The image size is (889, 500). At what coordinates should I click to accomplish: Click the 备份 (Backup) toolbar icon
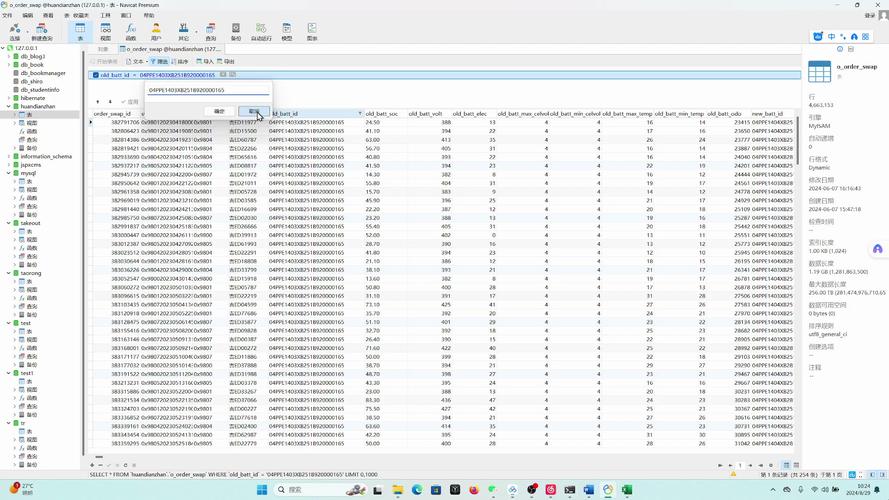(236, 32)
